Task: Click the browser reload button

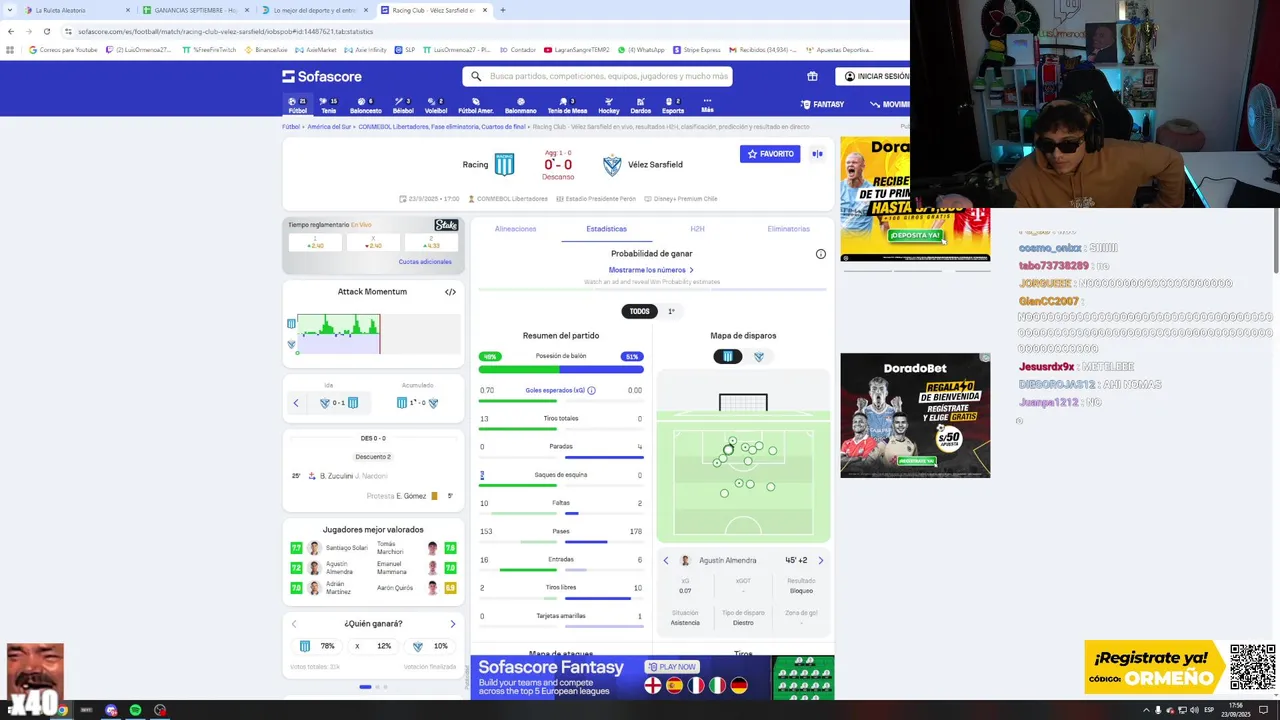Action: click(x=47, y=32)
